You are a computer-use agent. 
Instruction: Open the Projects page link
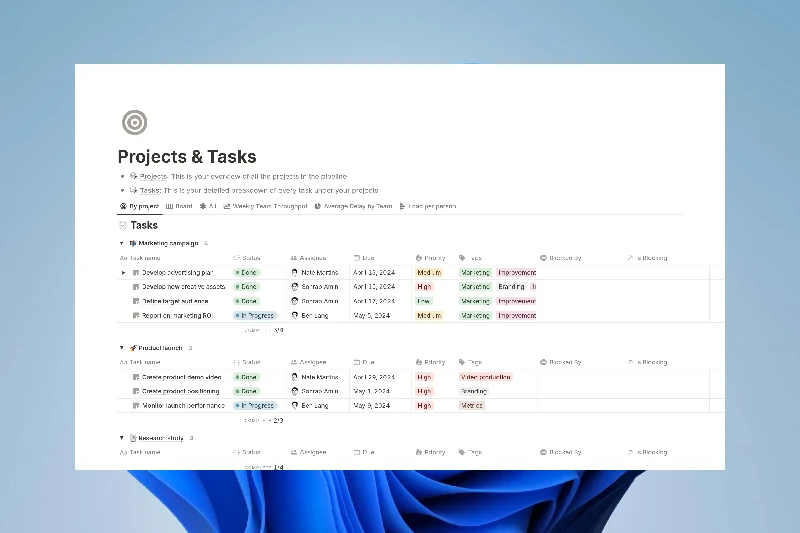(x=153, y=176)
